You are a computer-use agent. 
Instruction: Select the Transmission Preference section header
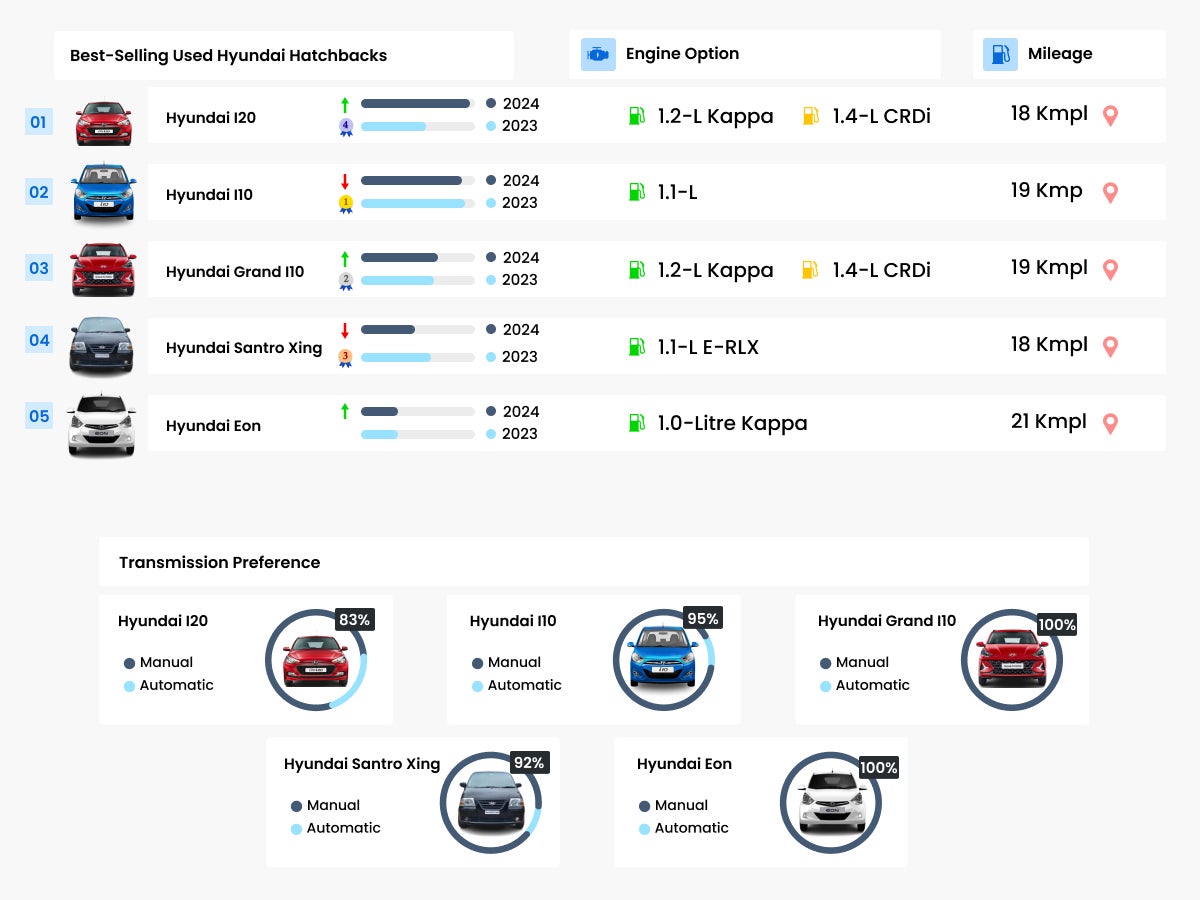tap(219, 562)
